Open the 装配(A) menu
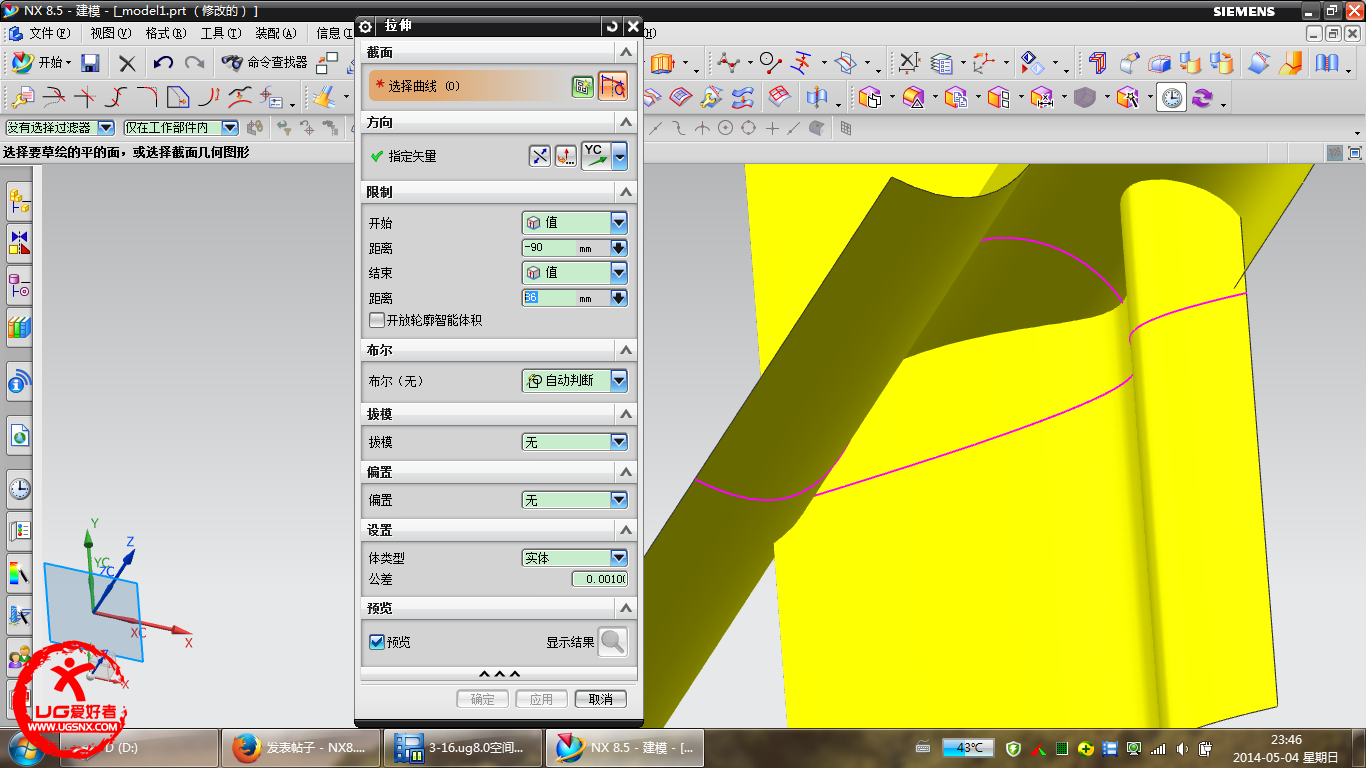Viewport: 1366px width, 768px height. [x=275, y=33]
